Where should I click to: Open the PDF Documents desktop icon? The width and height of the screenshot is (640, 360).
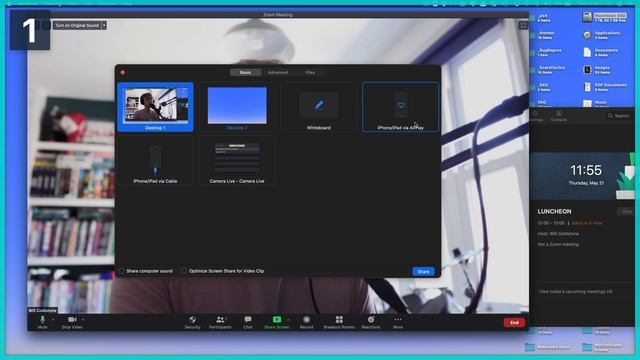click(x=587, y=87)
